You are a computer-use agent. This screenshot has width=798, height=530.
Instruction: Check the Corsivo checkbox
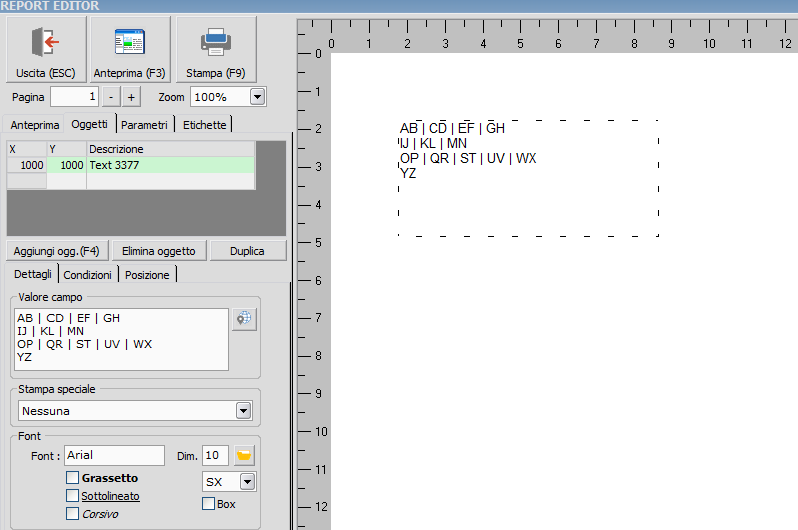coord(73,514)
